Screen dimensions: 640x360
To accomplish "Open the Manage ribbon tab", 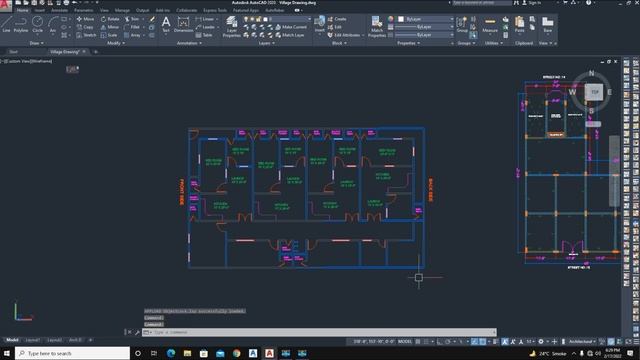I will click(x=122, y=10).
